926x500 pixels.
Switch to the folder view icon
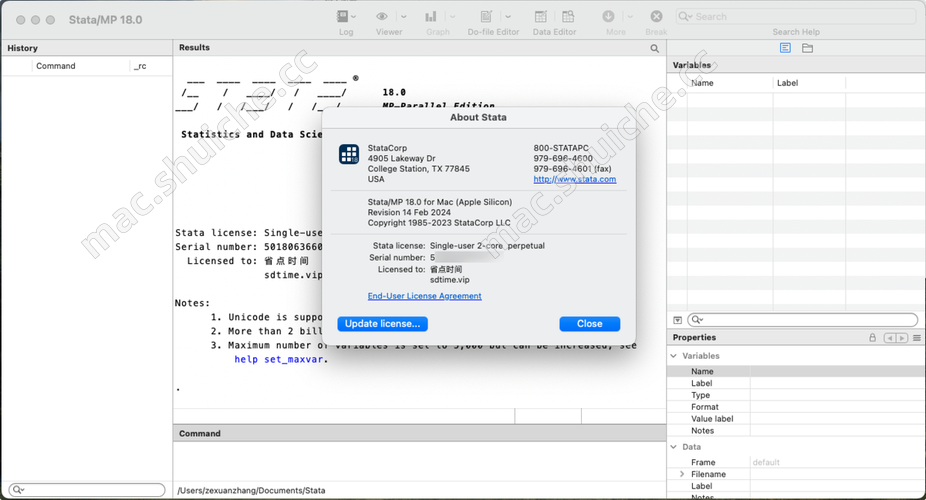[807, 48]
